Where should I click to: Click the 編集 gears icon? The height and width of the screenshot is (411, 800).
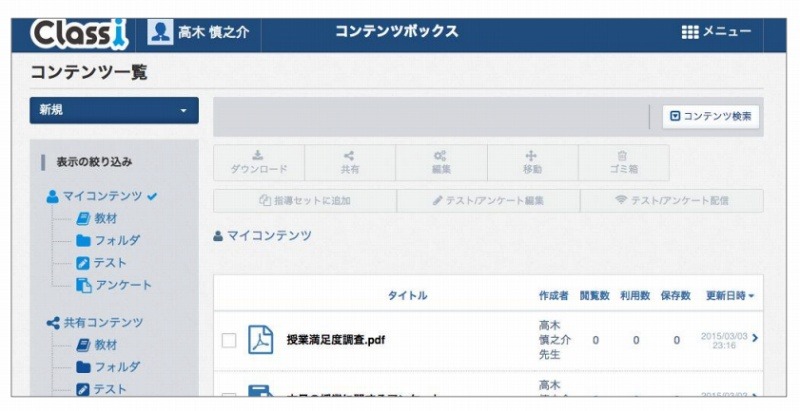440,156
